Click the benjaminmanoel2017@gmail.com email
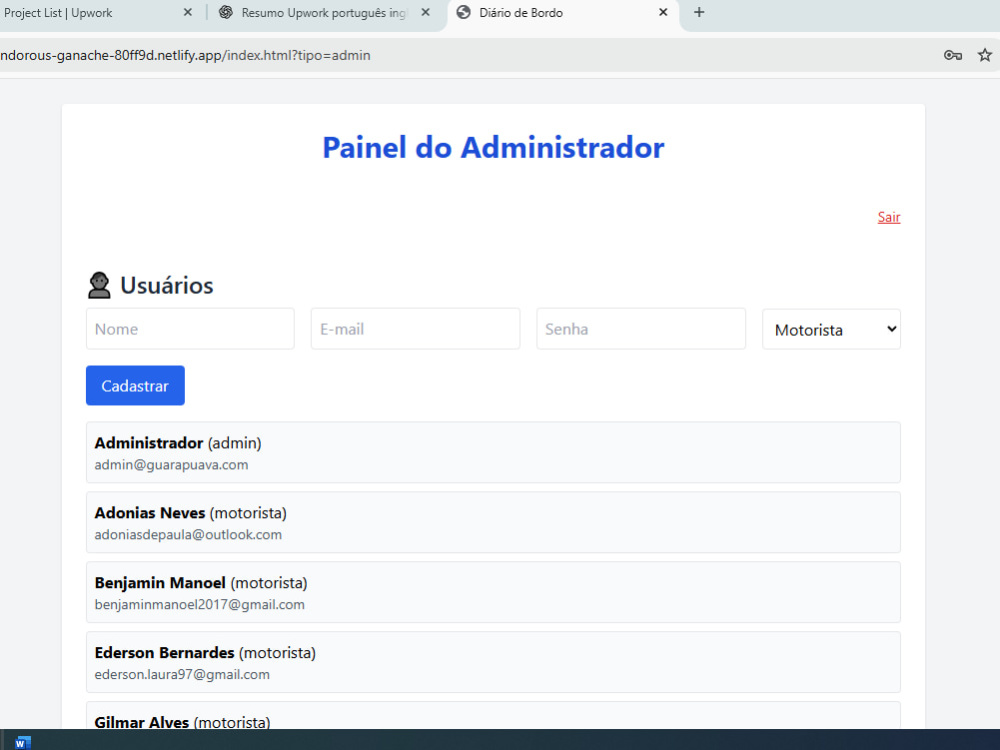The width and height of the screenshot is (1000, 750). pos(200,605)
